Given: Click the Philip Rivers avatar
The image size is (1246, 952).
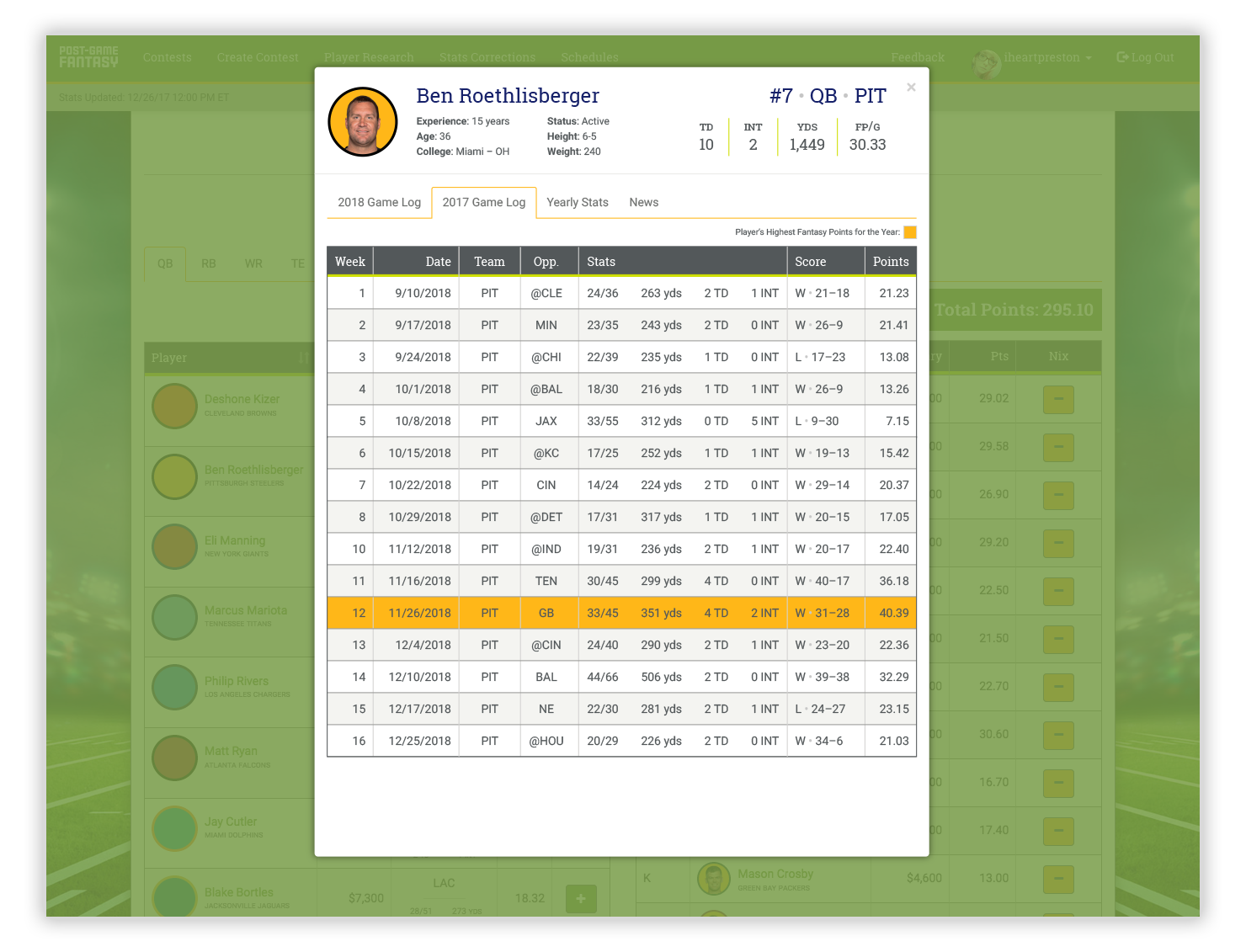Looking at the screenshot, I should tap(174, 688).
